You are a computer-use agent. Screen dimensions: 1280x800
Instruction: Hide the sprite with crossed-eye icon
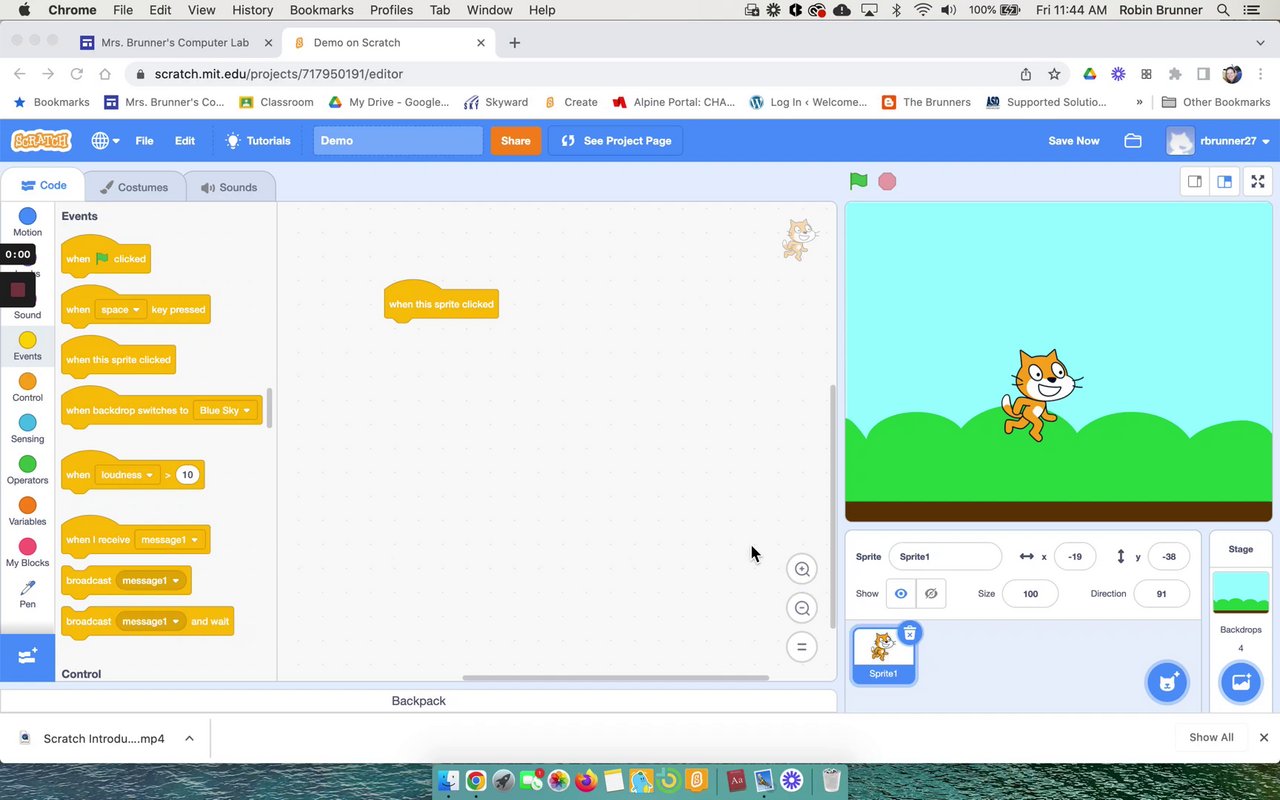(931, 594)
